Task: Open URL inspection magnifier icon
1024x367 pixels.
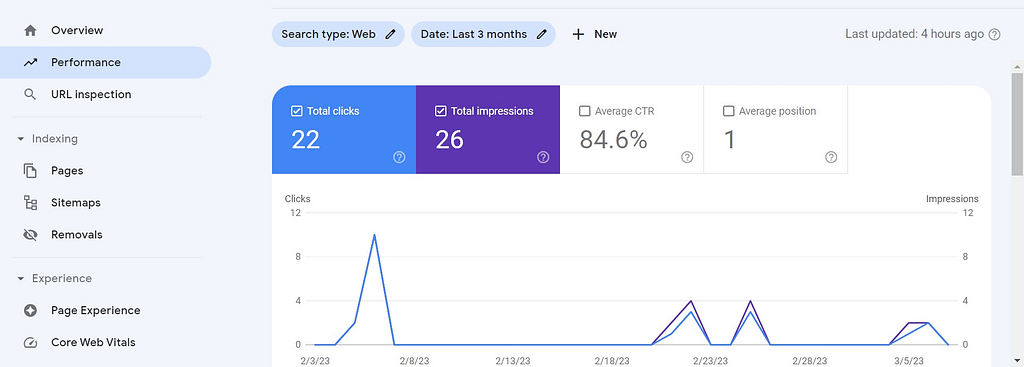Action: pos(30,94)
